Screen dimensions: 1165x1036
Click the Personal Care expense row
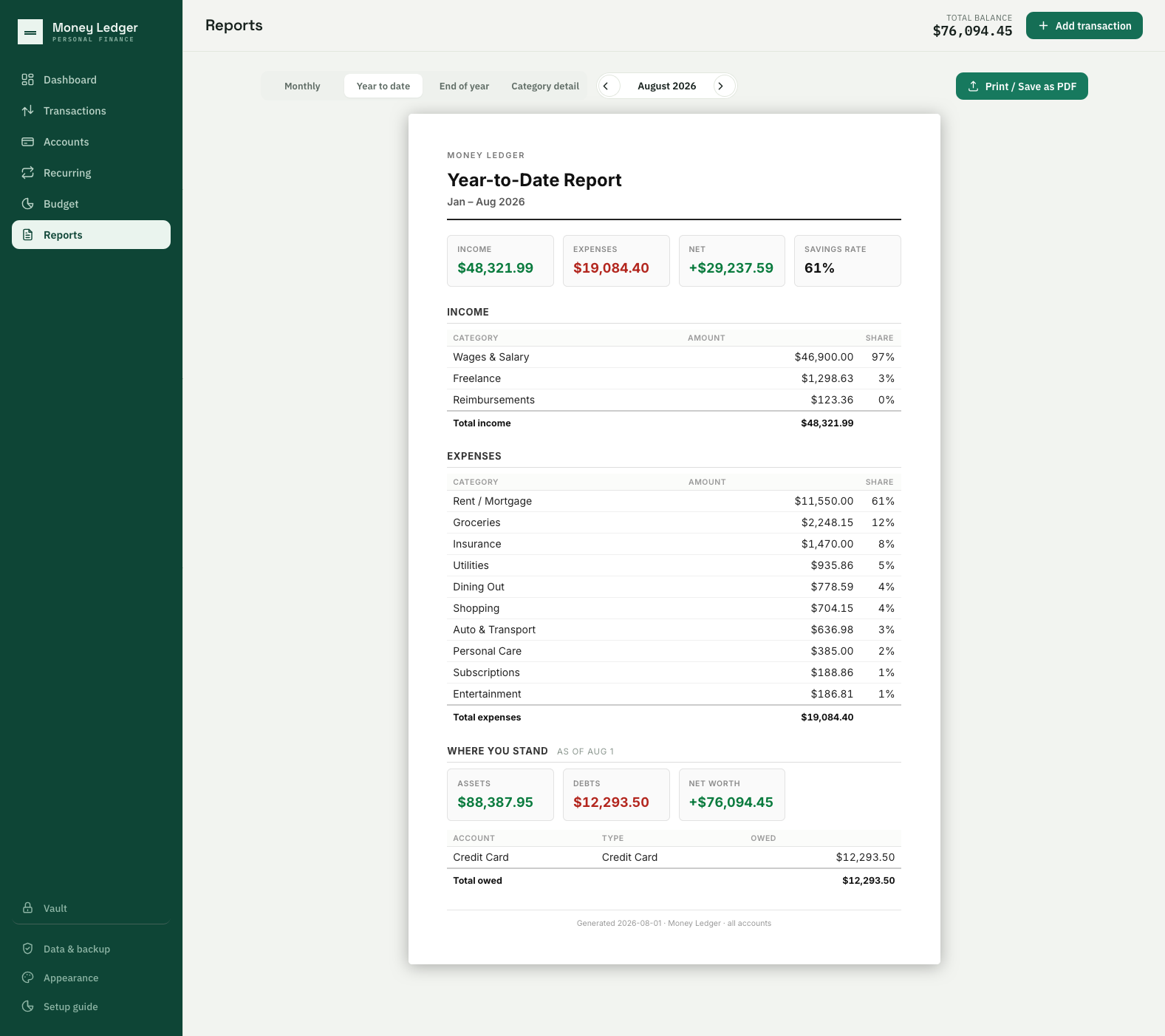(x=674, y=651)
